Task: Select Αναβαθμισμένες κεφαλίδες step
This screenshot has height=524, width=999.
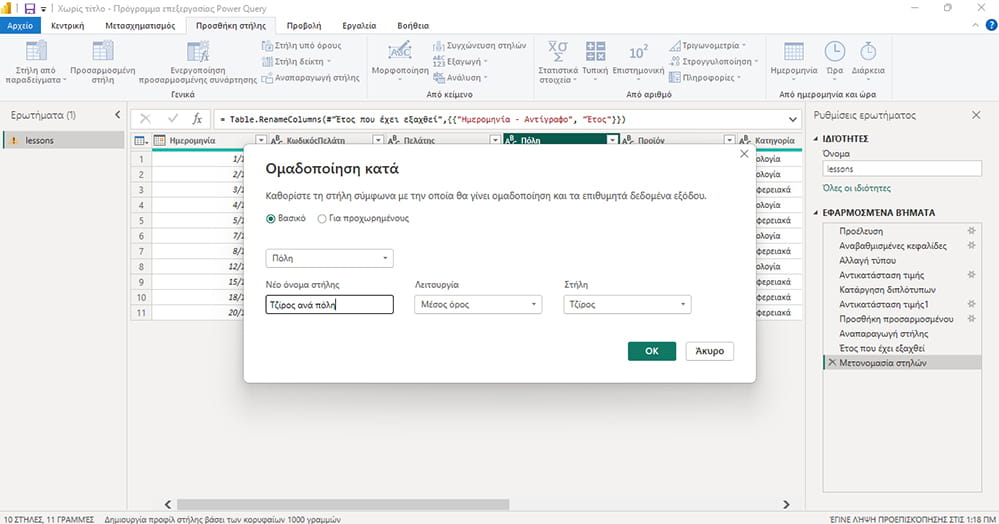Action: pyautogui.click(x=893, y=245)
